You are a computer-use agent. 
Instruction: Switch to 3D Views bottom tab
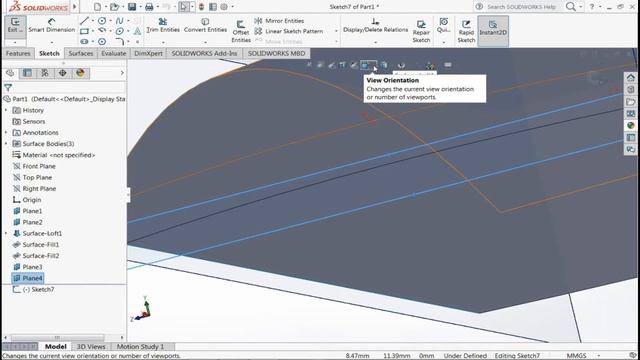(x=91, y=347)
